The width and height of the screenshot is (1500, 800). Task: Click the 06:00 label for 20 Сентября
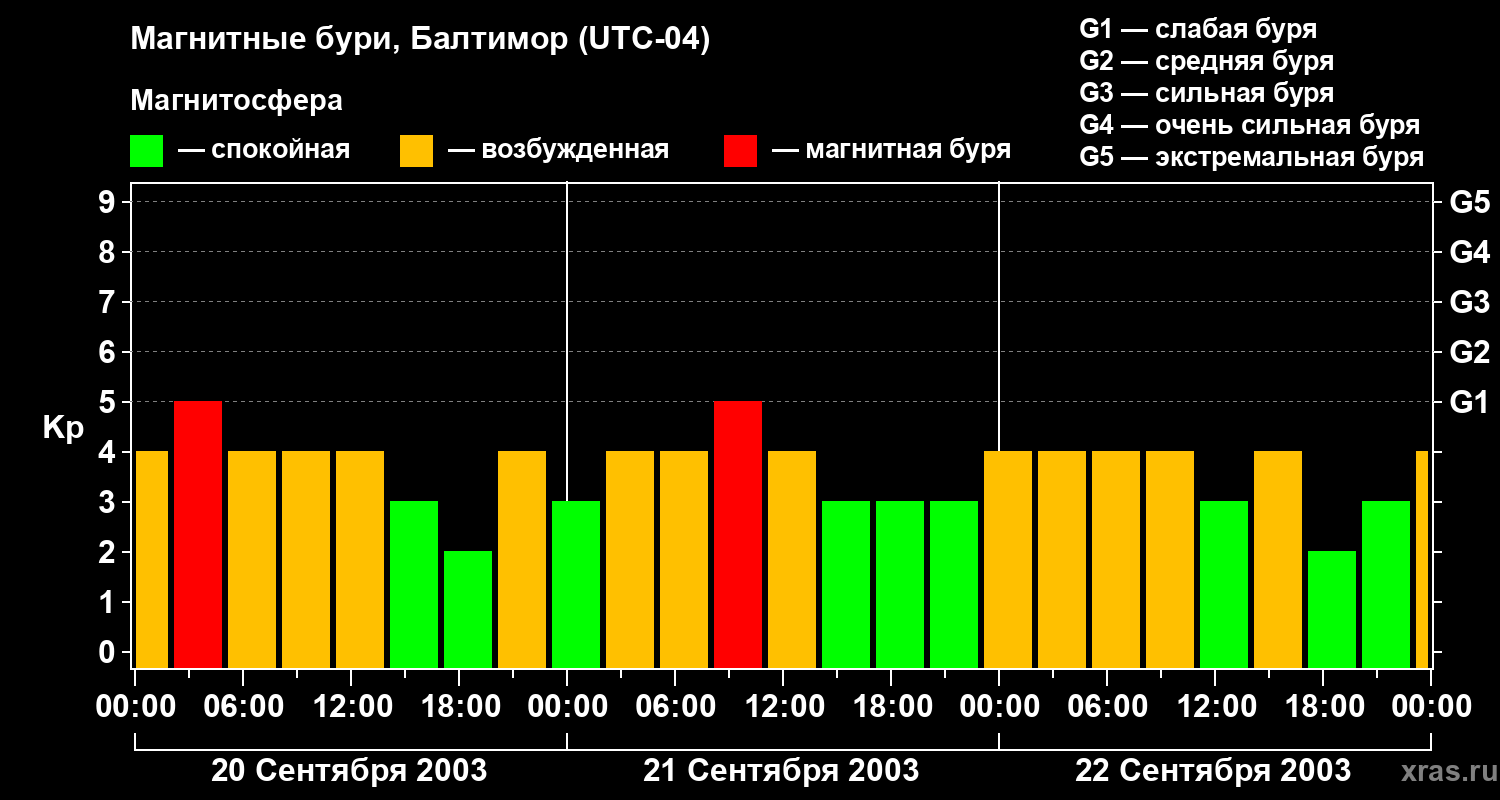(243, 706)
